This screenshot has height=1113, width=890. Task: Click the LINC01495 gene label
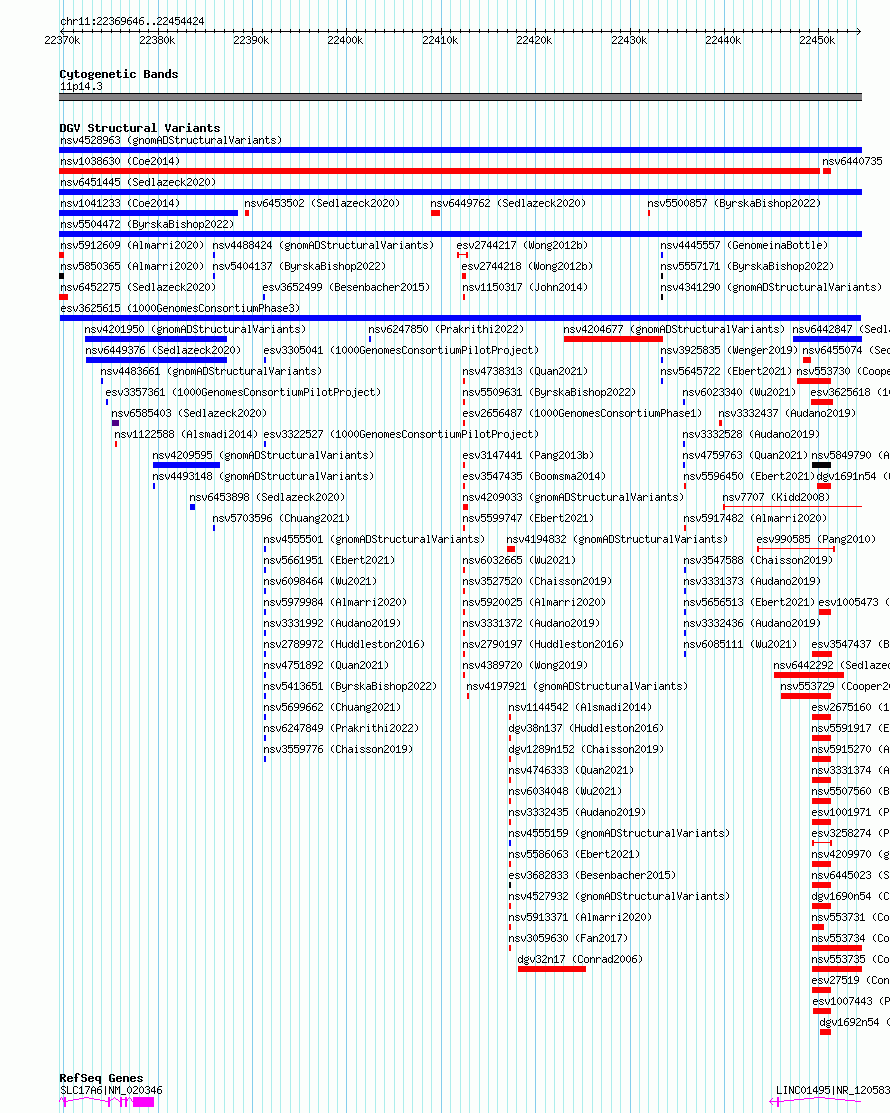833,1090
